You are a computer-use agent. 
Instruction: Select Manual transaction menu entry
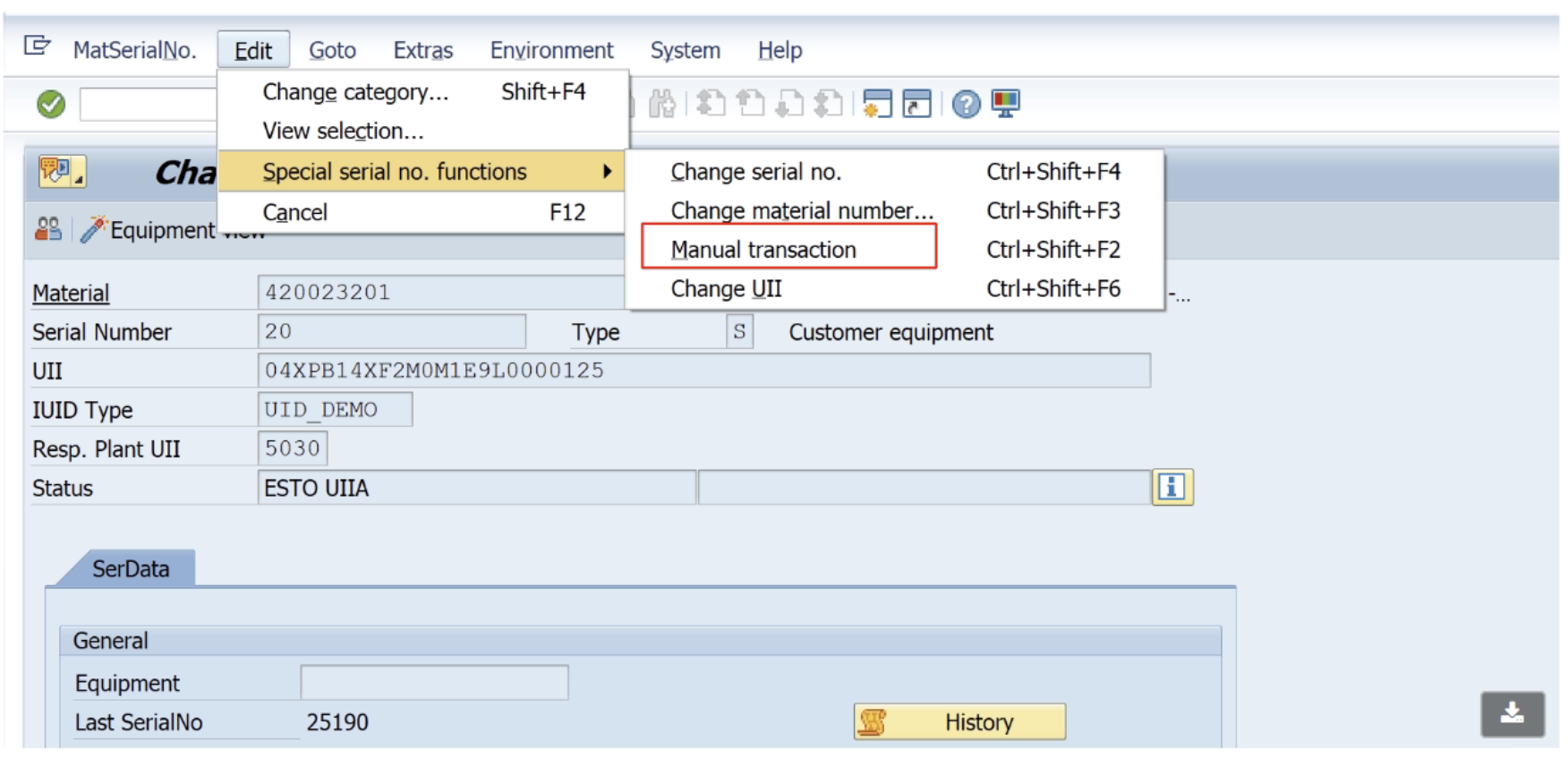[763, 250]
